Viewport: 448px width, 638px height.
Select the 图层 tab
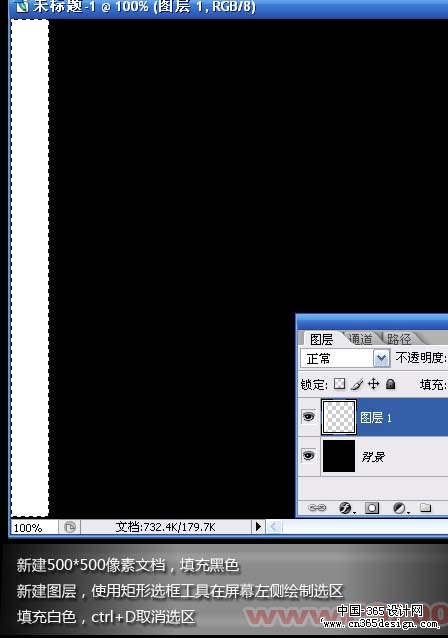(x=321, y=339)
